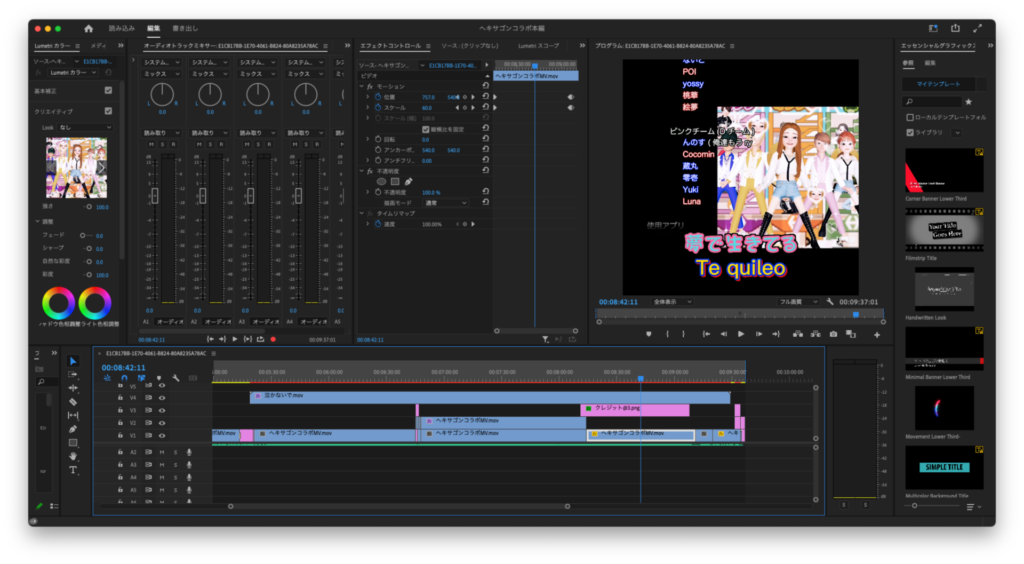Click Mark Out bracket in Program Monitor
1024x564 pixels.
pos(684,334)
